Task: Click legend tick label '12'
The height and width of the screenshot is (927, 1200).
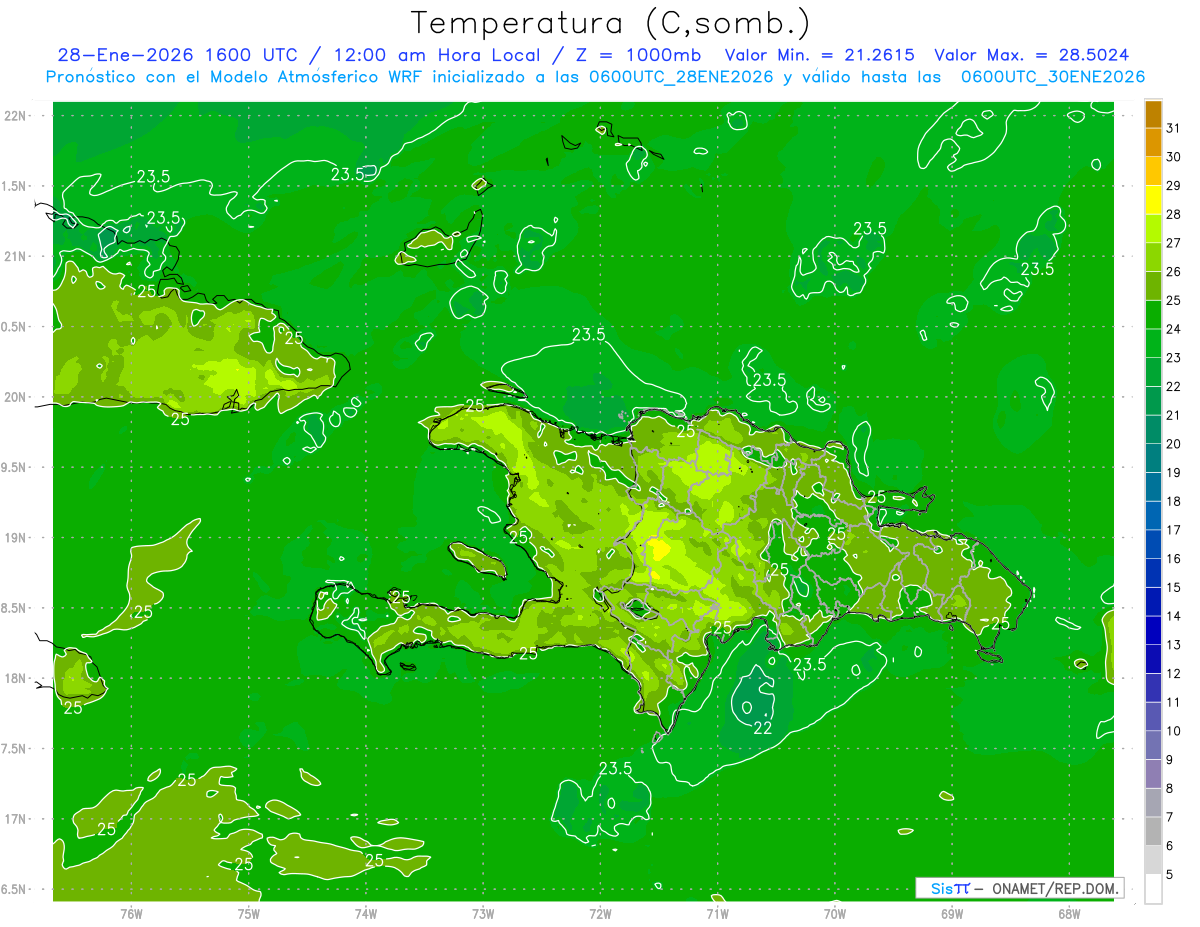Action: coord(1174,674)
